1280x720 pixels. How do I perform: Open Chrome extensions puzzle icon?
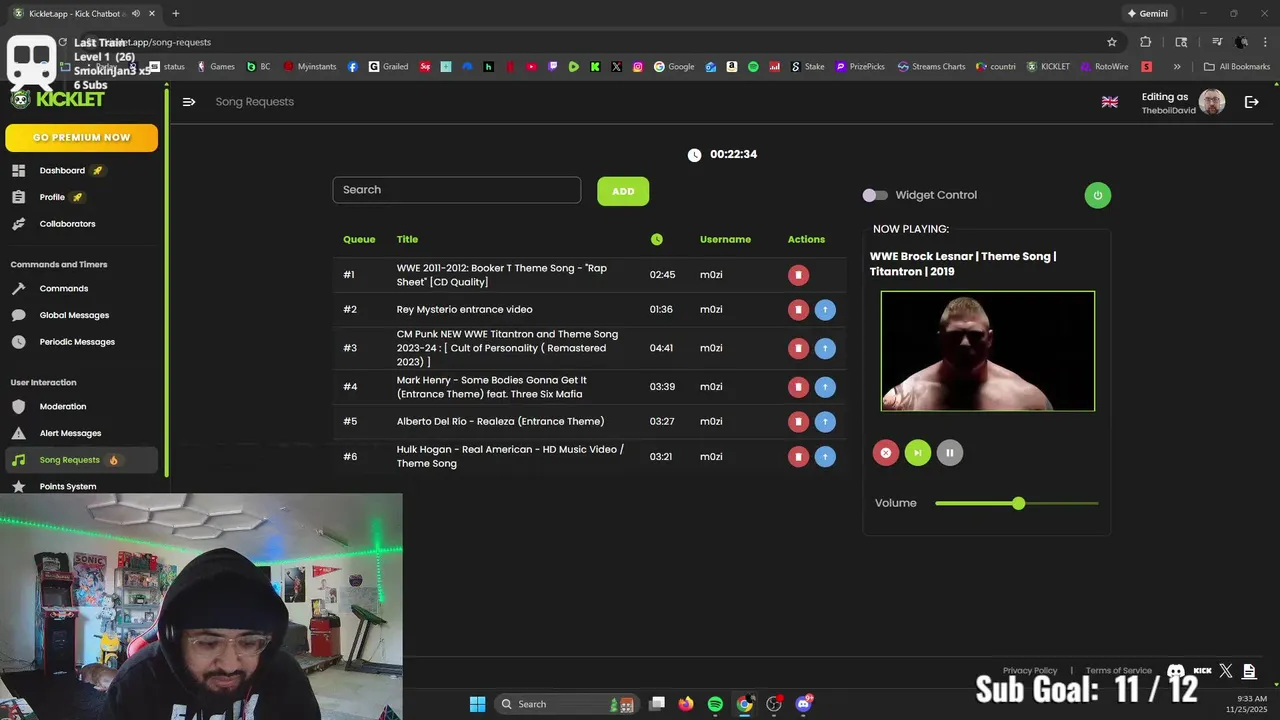pos(1145,42)
